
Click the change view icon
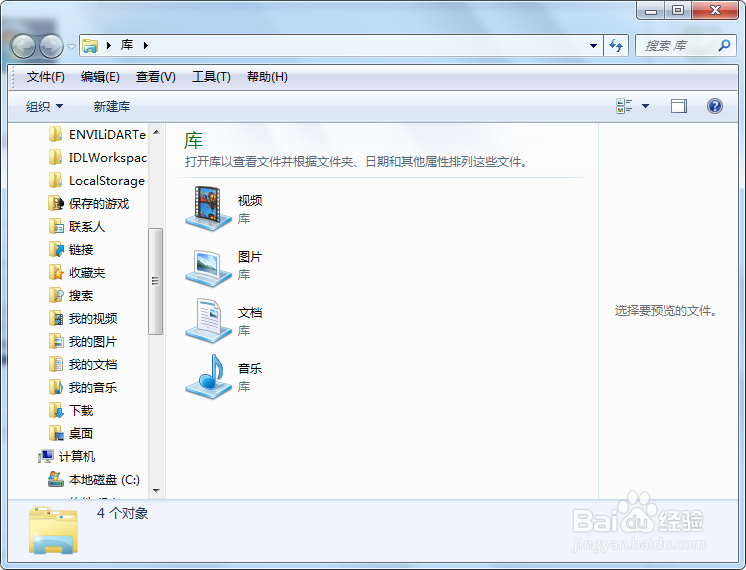(x=624, y=106)
